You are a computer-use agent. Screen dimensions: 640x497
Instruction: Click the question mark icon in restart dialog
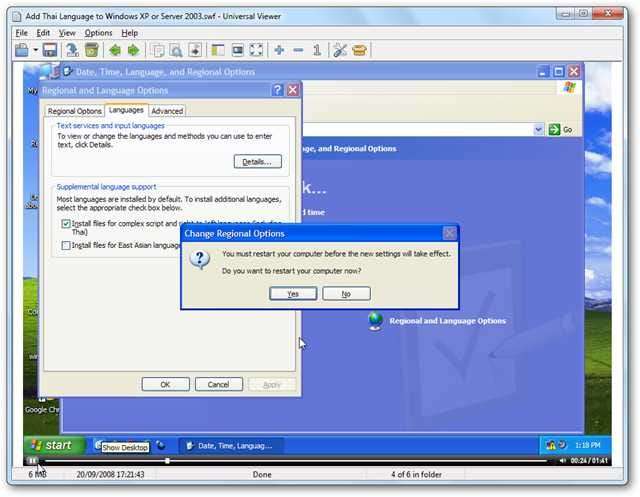click(x=200, y=260)
